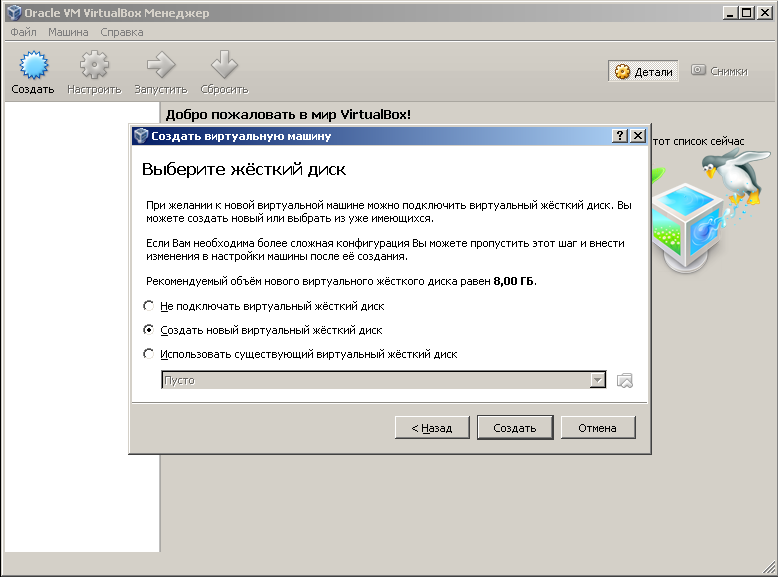Close the Создать виртуальную машину dialog
Viewport: 778px width, 577px height.
point(638,135)
